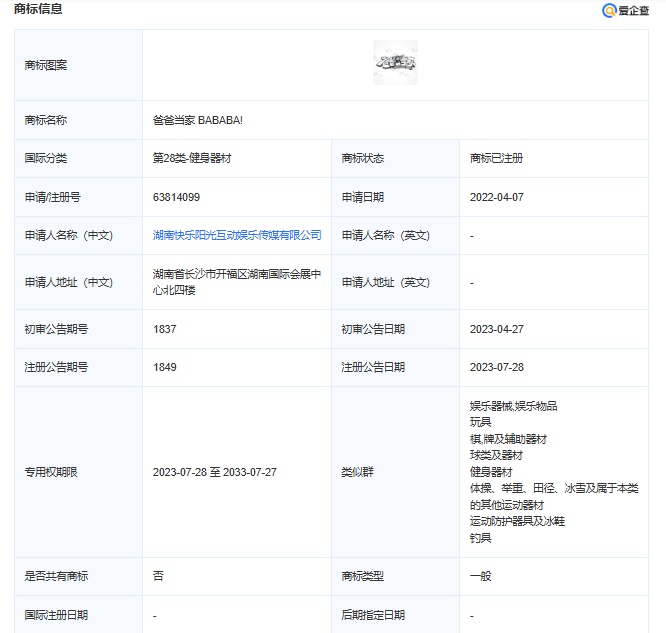Click the 商标信息 section heading

click(x=38, y=9)
